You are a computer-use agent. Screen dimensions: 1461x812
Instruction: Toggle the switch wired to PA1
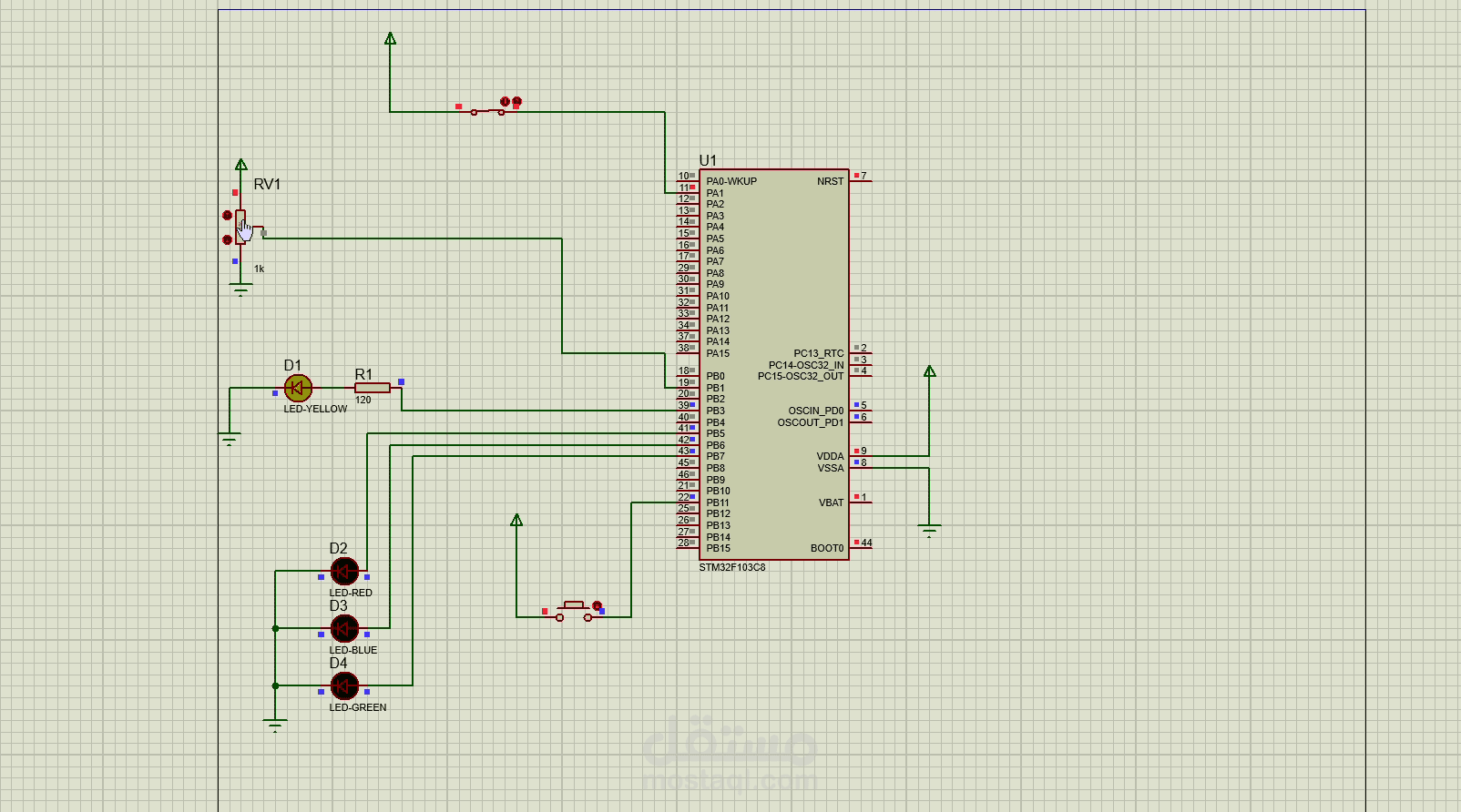[487, 111]
